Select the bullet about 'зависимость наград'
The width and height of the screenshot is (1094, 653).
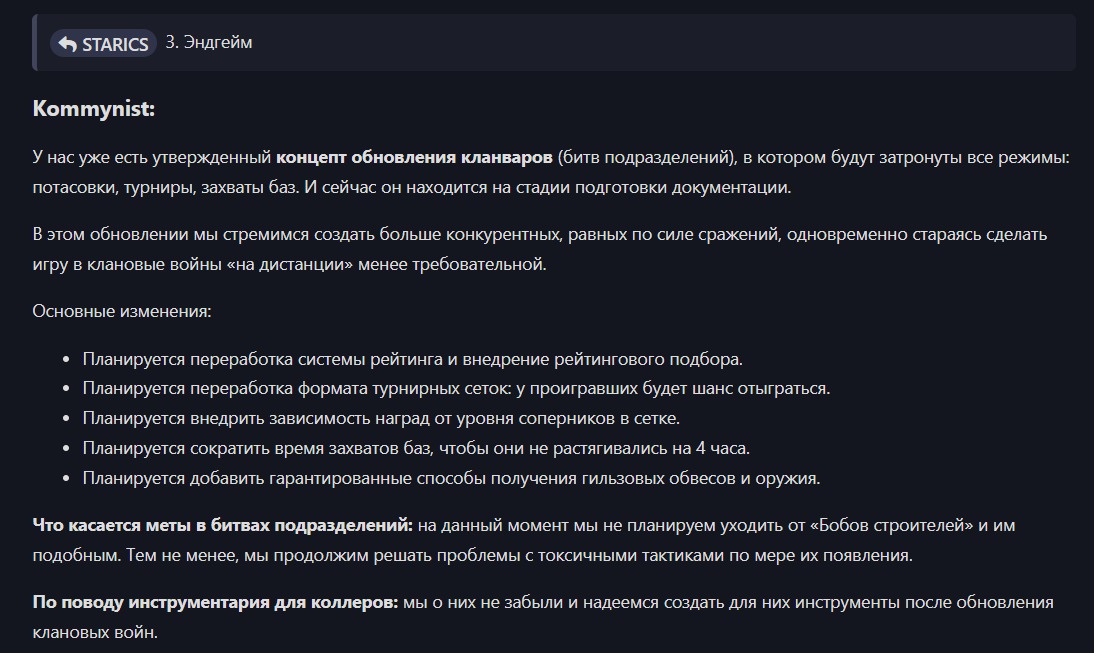click(381, 419)
